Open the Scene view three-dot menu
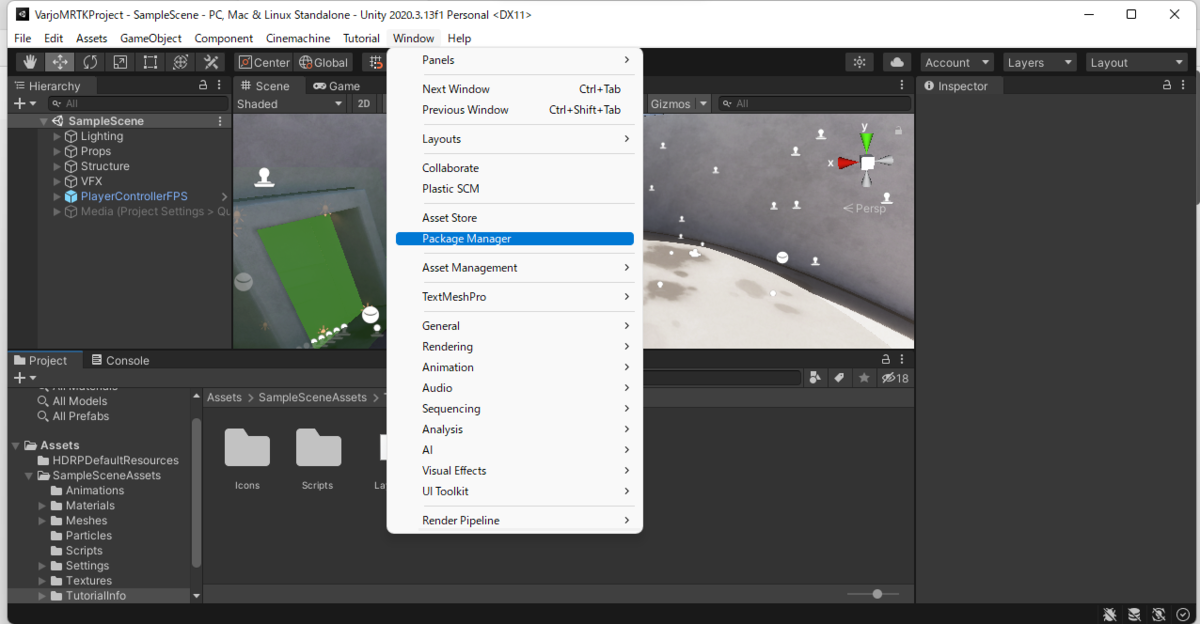The image size is (1200, 624). coord(903,86)
